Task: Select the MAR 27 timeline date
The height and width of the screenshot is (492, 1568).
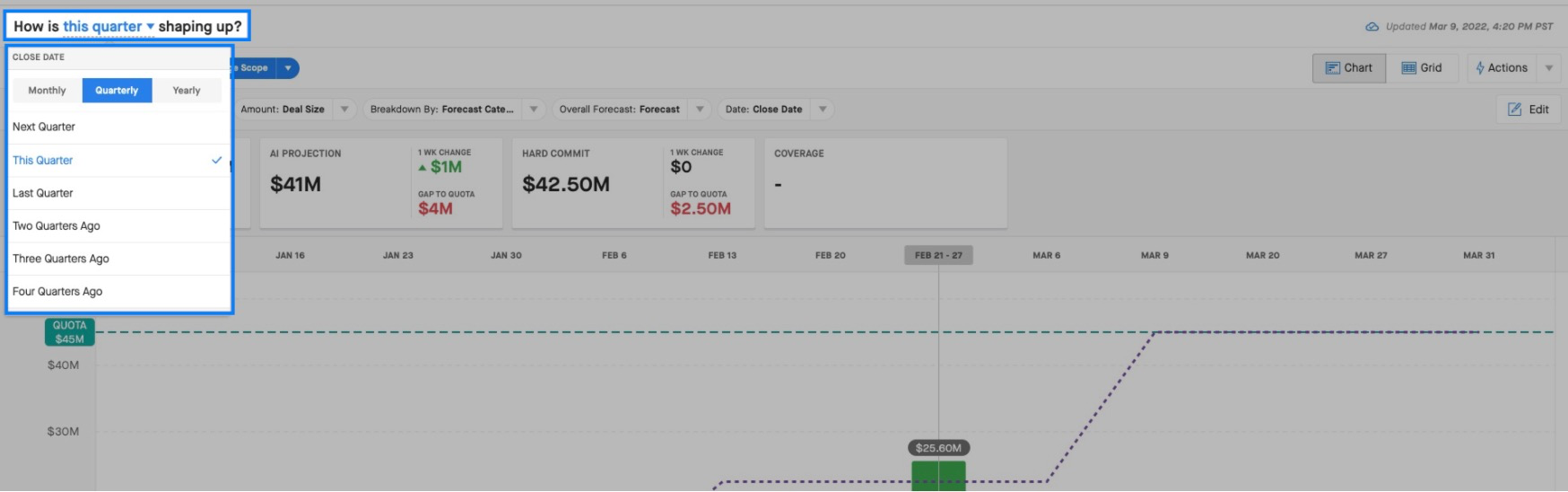Action: click(1371, 256)
